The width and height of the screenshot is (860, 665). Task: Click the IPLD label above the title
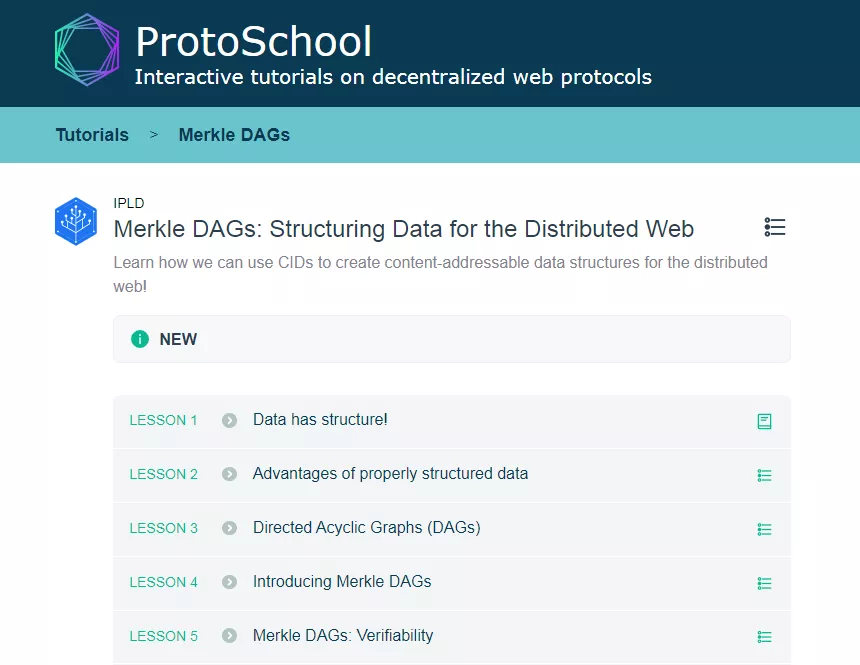(129, 203)
